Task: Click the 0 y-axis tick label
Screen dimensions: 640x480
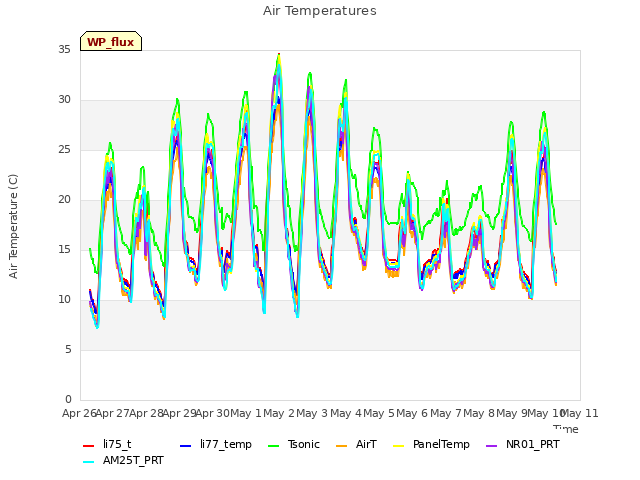Action: pos(68,400)
